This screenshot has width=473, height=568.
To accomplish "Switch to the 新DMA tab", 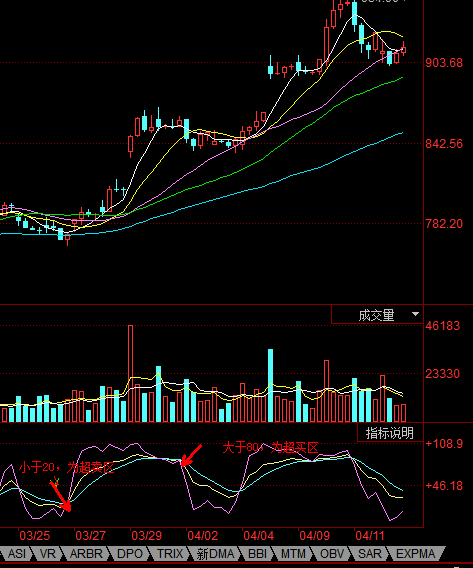I will [x=215, y=554].
